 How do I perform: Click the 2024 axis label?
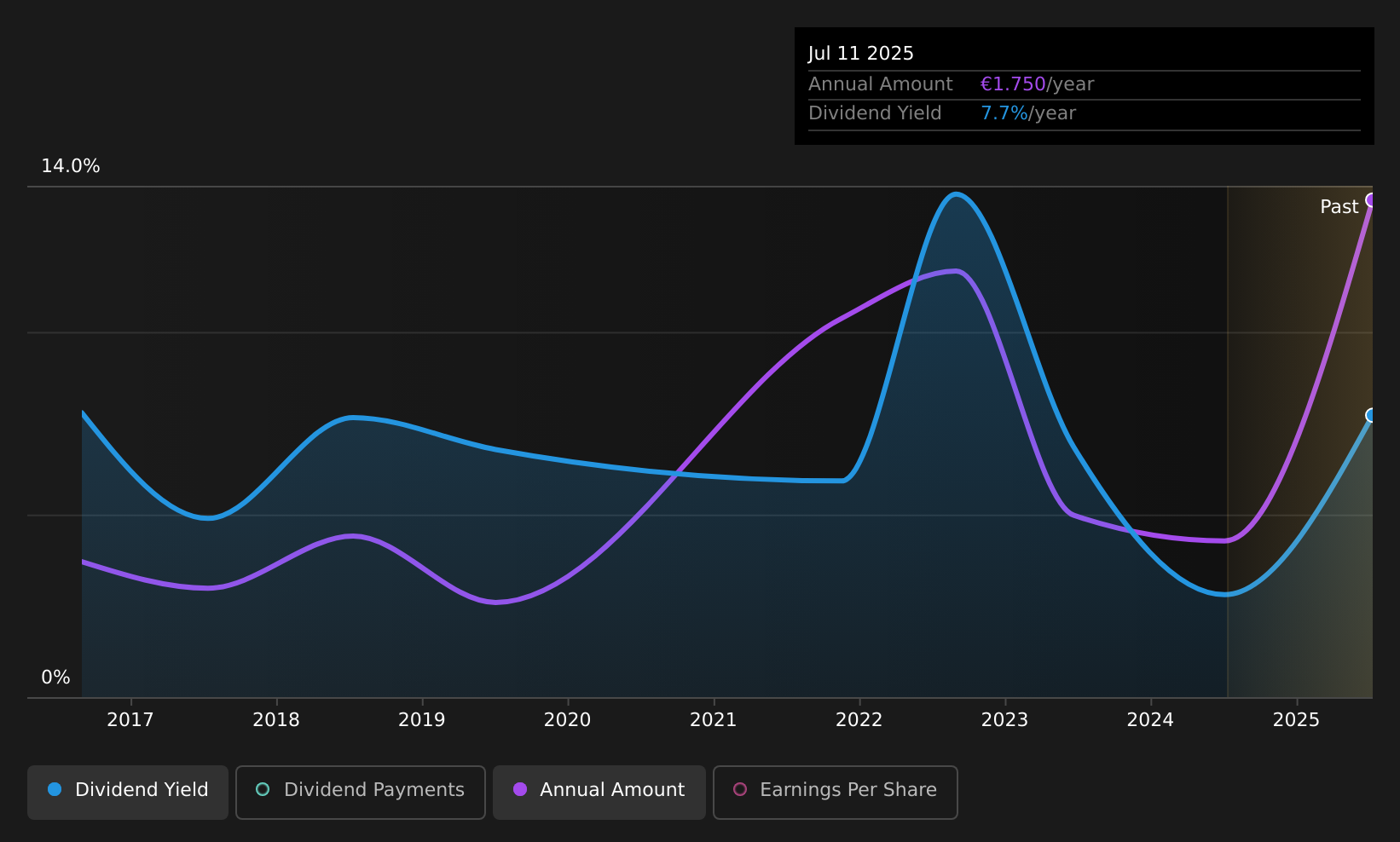(1151, 720)
